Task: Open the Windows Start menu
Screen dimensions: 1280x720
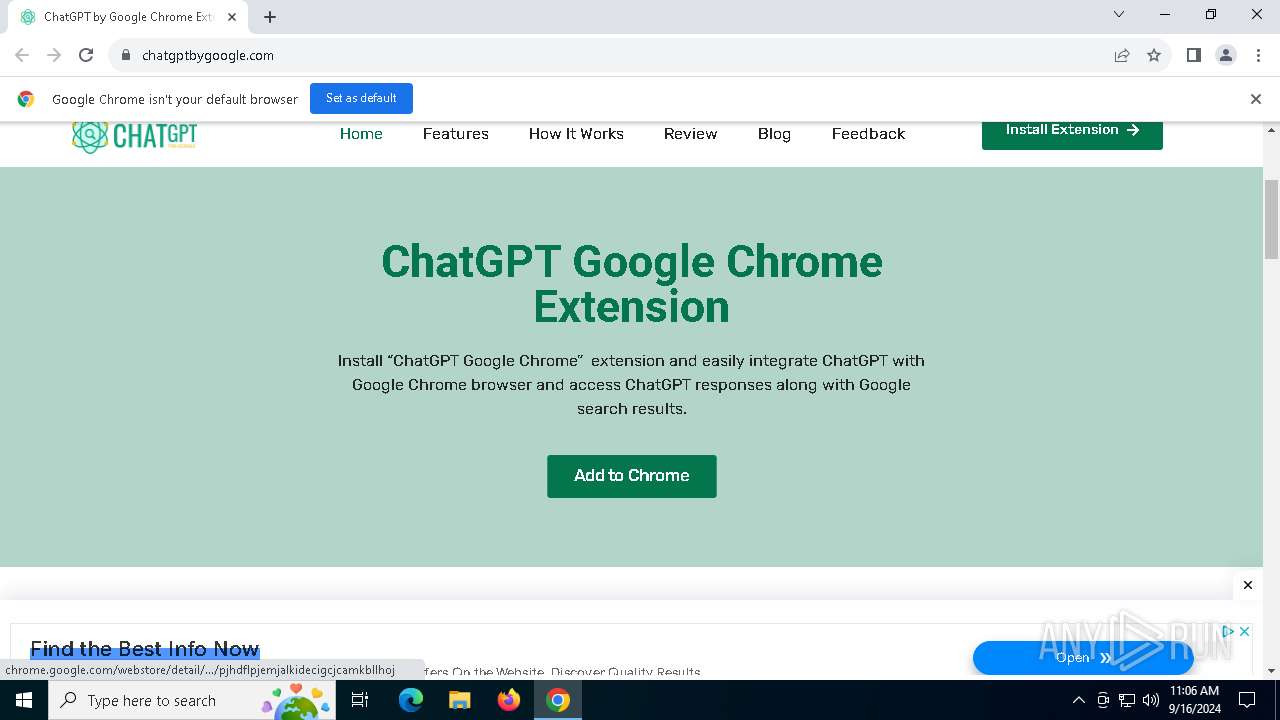Action: tap(24, 700)
